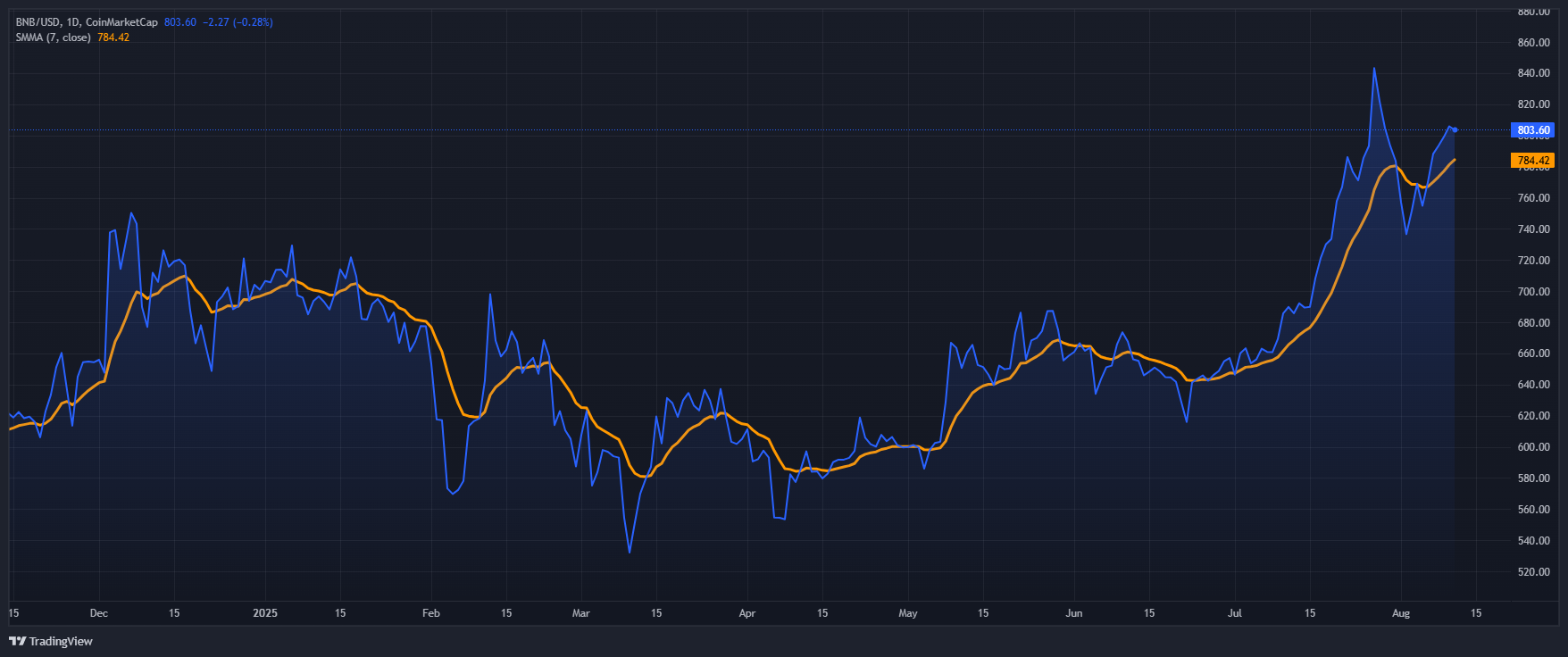This screenshot has width=1568, height=657.
Task: Click the -2.27 (-0.28%) price change text
Action: 238,22
